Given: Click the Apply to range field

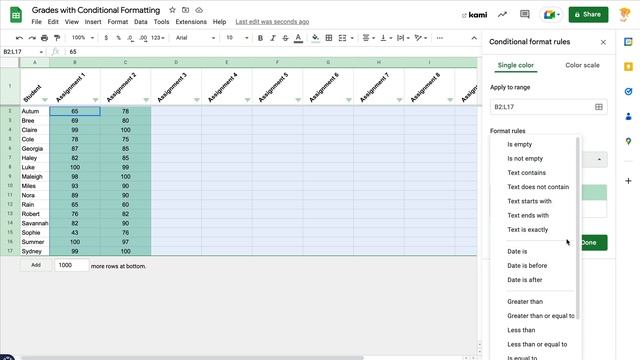Looking at the screenshot, I should point(549,107).
